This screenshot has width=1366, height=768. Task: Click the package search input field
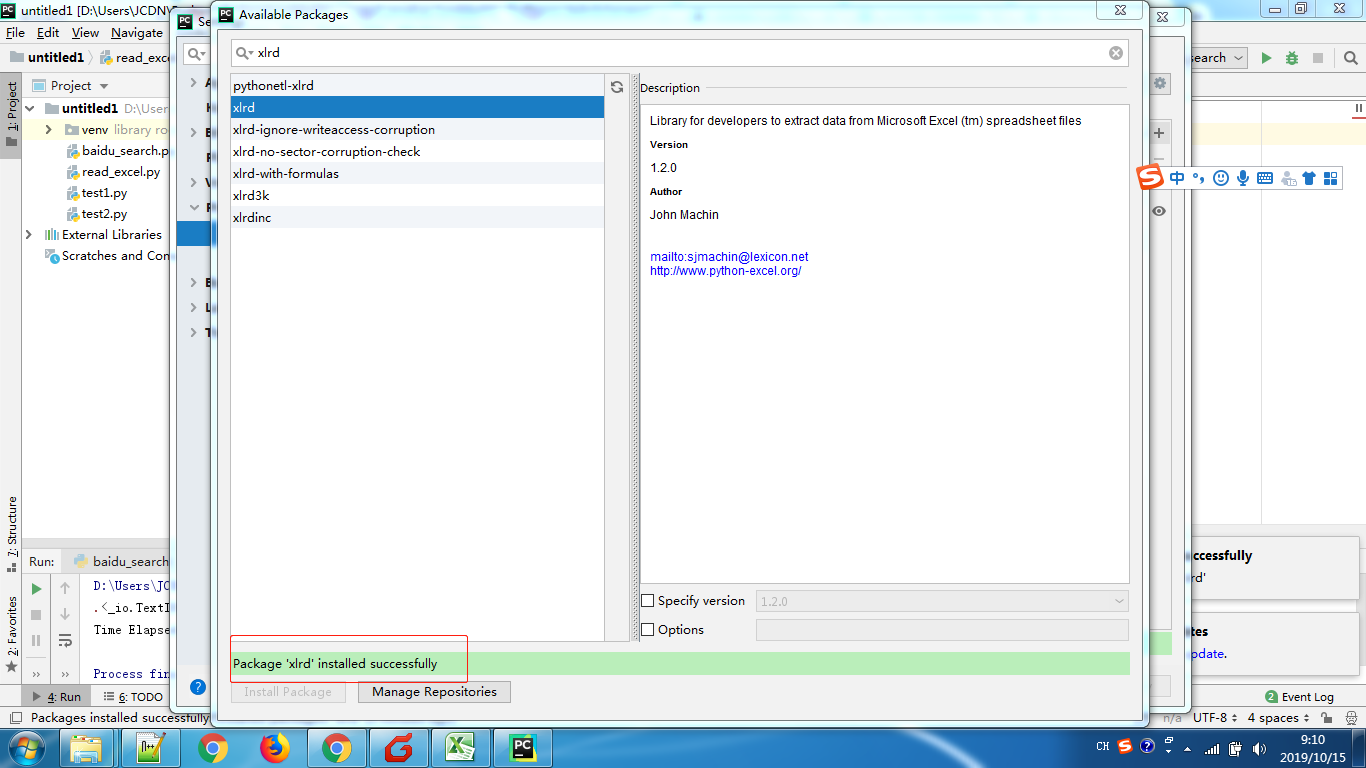coord(680,53)
